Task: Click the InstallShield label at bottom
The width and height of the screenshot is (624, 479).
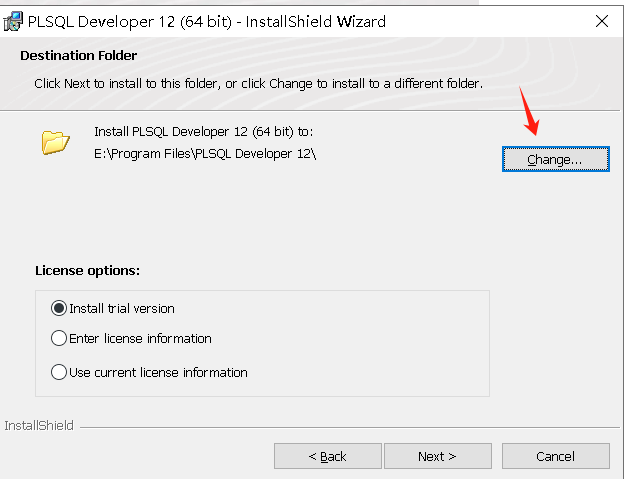Action: (x=38, y=426)
